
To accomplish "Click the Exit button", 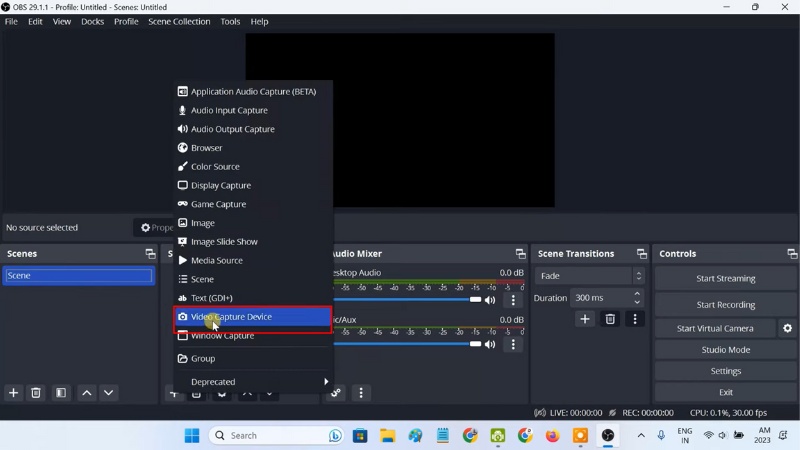I will [x=726, y=393].
